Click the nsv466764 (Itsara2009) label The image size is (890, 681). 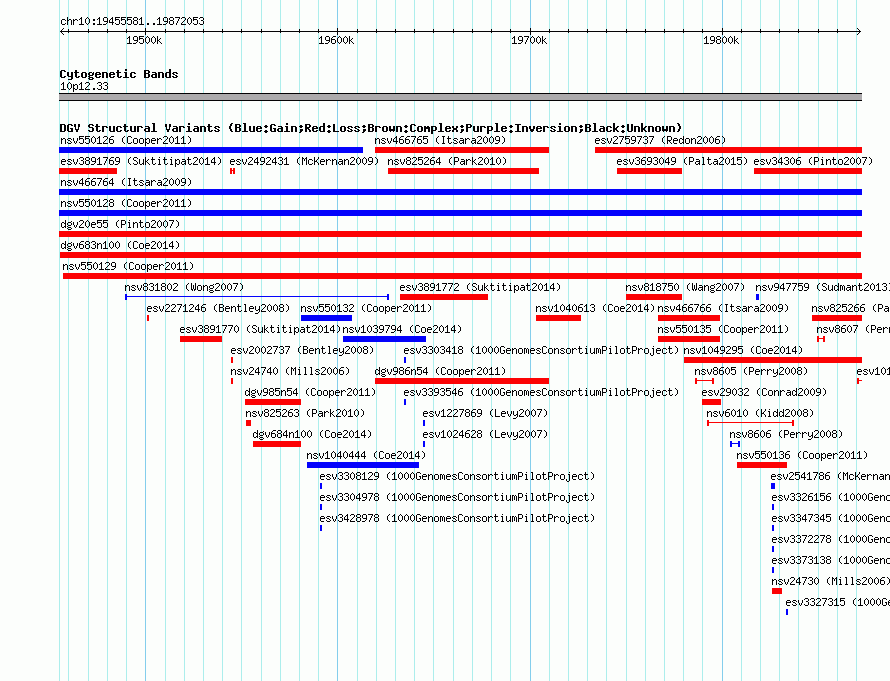[126, 182]
